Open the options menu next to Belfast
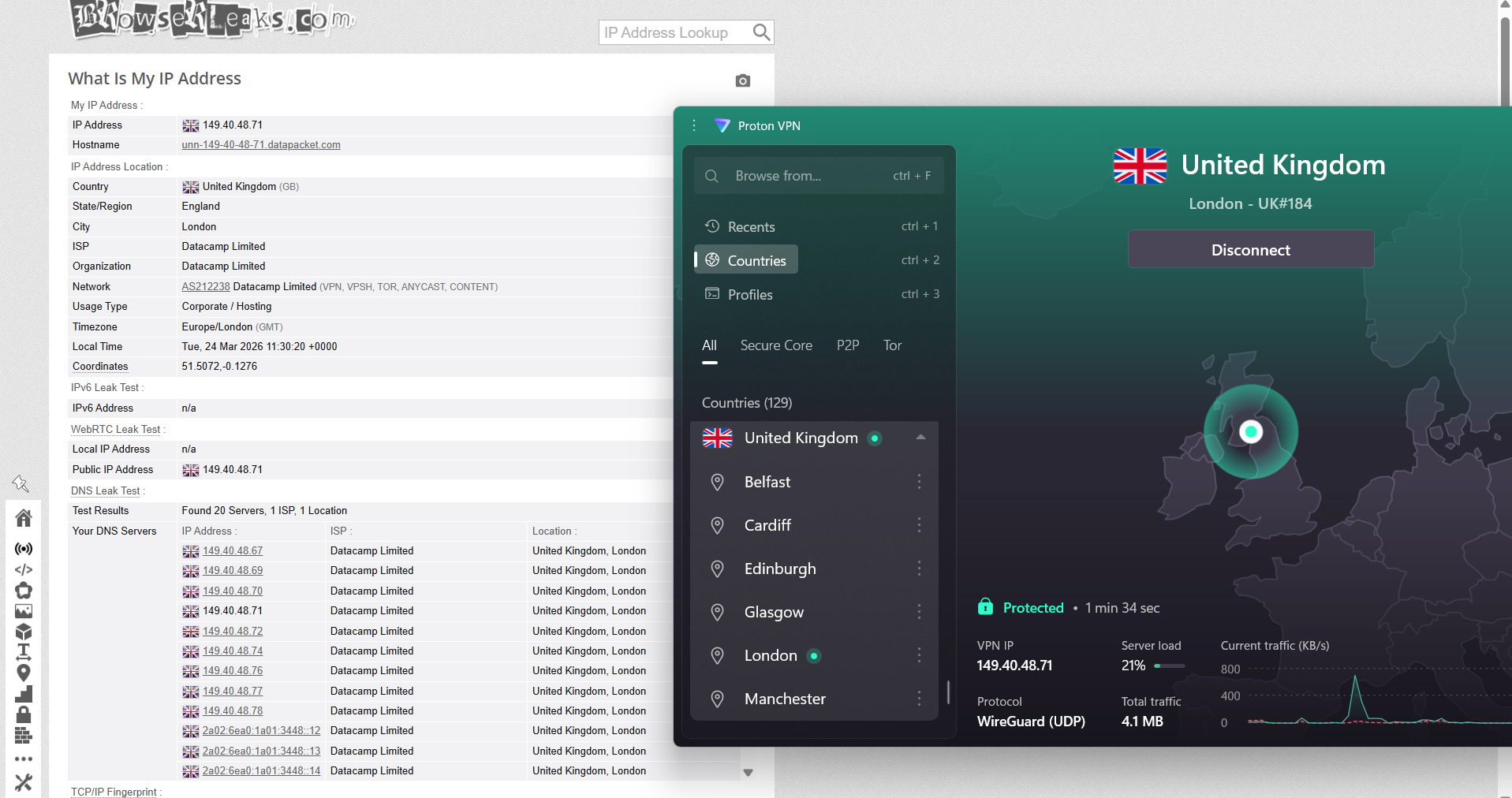This screenshot has height=798, width=1512. pos(918,482)
